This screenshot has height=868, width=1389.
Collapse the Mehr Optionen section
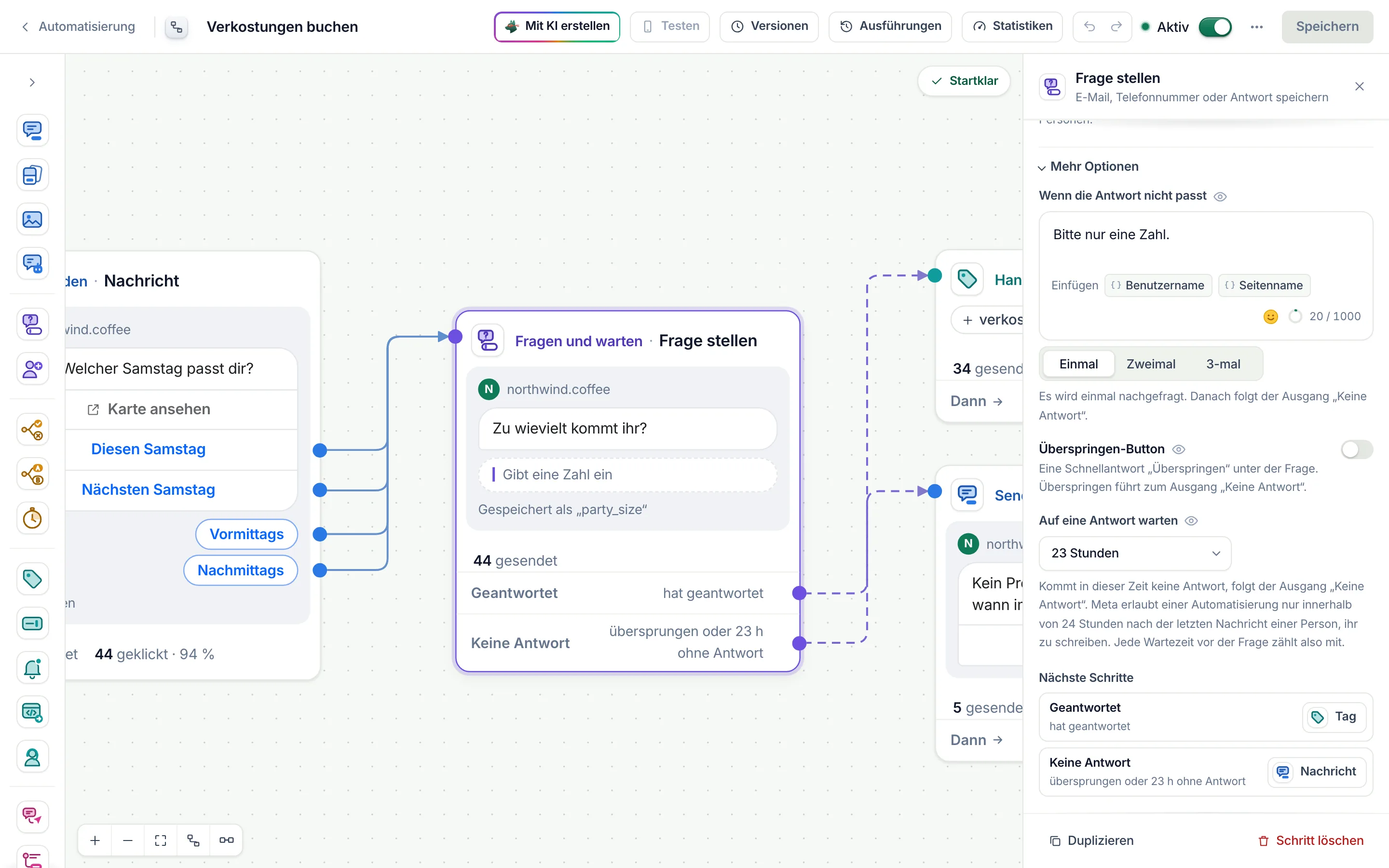pos(1088,166)
